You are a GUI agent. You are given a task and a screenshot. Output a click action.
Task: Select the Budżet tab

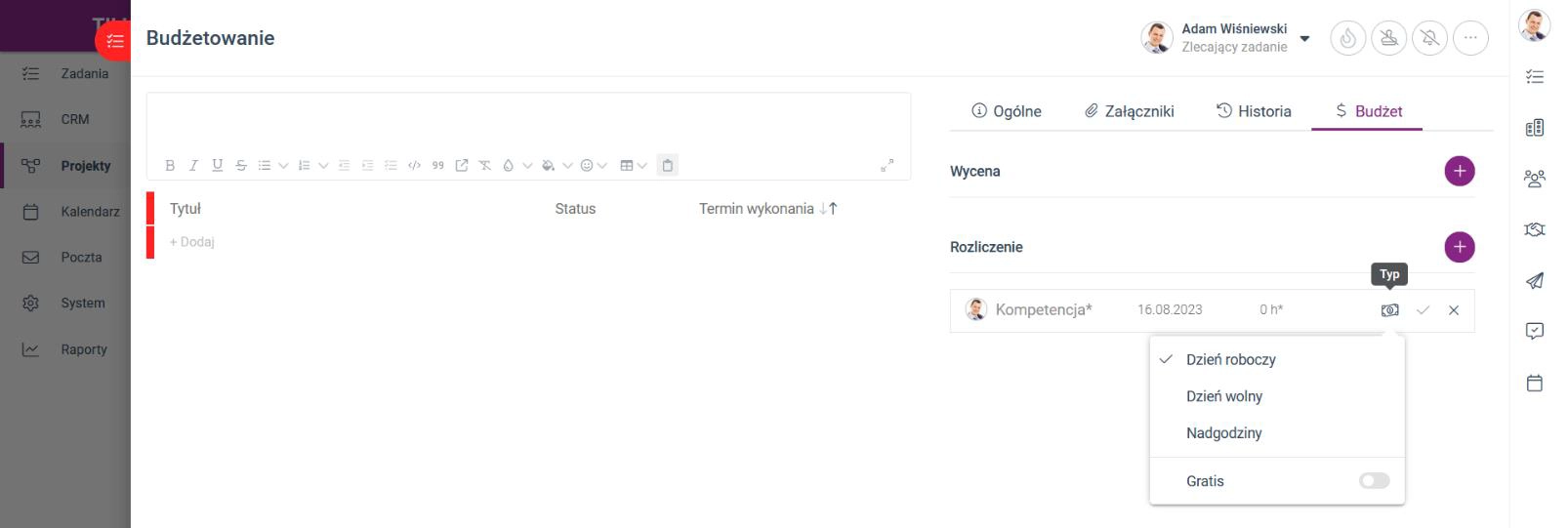[x=1369, y=111]
